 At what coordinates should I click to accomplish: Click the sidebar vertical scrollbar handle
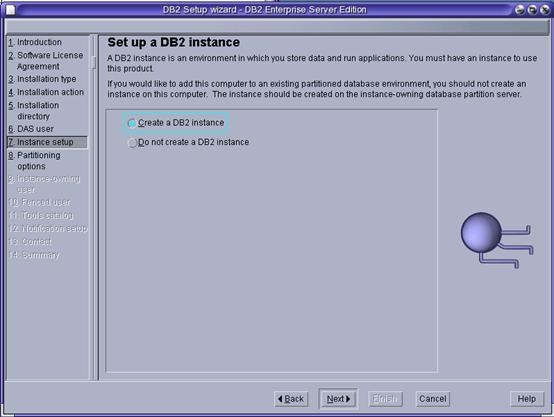tap(94, 63)
